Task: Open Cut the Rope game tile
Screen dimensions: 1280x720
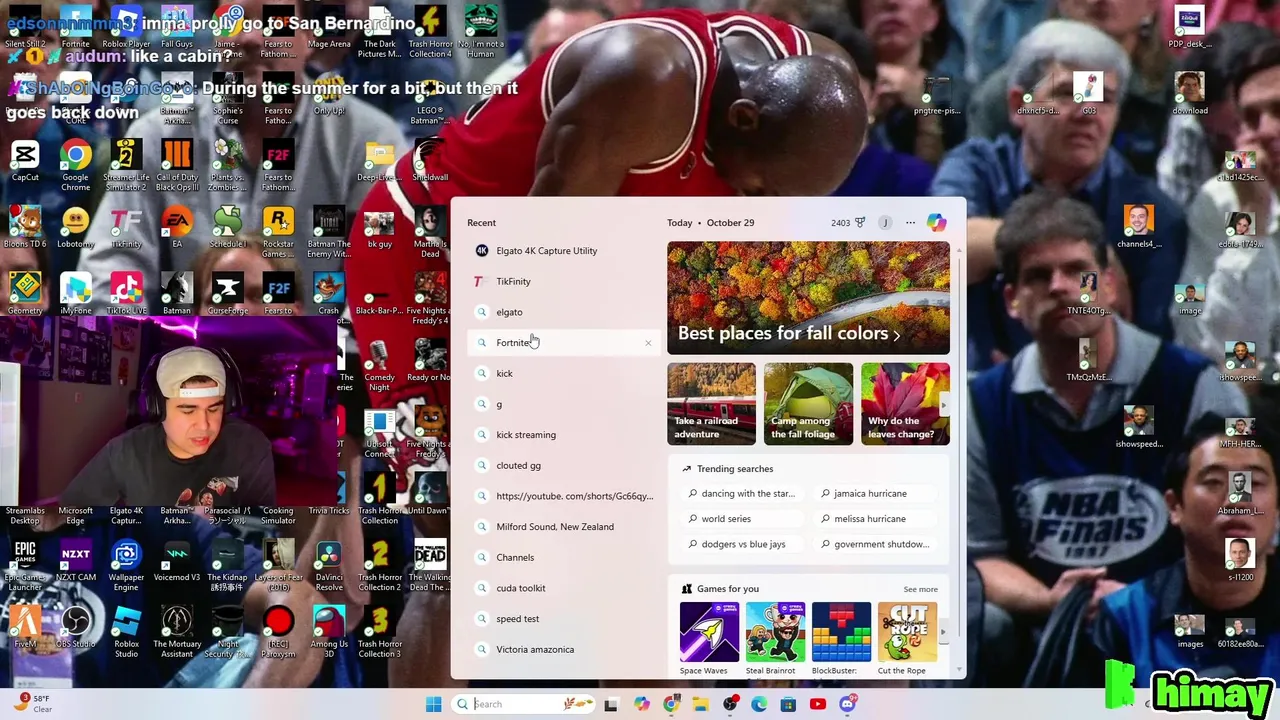Action: tap(907, 639)
